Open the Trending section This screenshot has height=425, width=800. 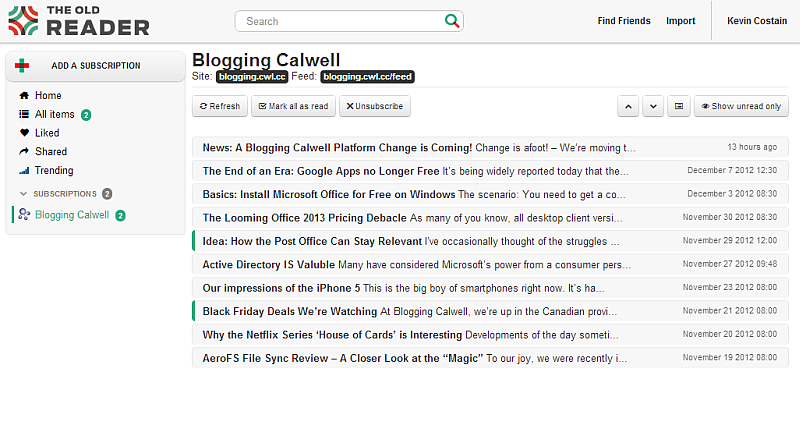[x=53, y=170]
